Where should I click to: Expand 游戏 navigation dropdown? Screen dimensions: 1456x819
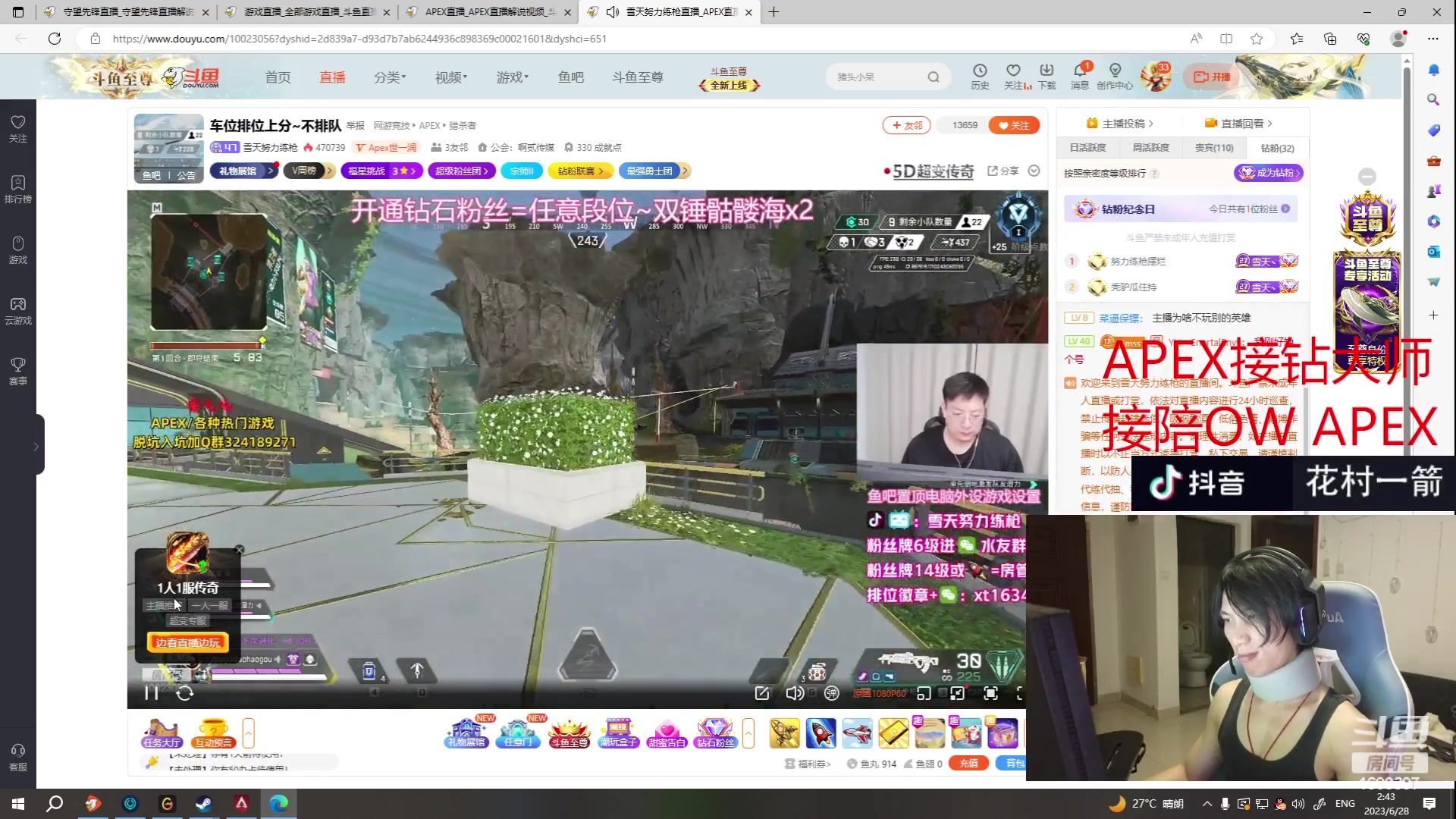pyautogui.click(x=513, y=77)
